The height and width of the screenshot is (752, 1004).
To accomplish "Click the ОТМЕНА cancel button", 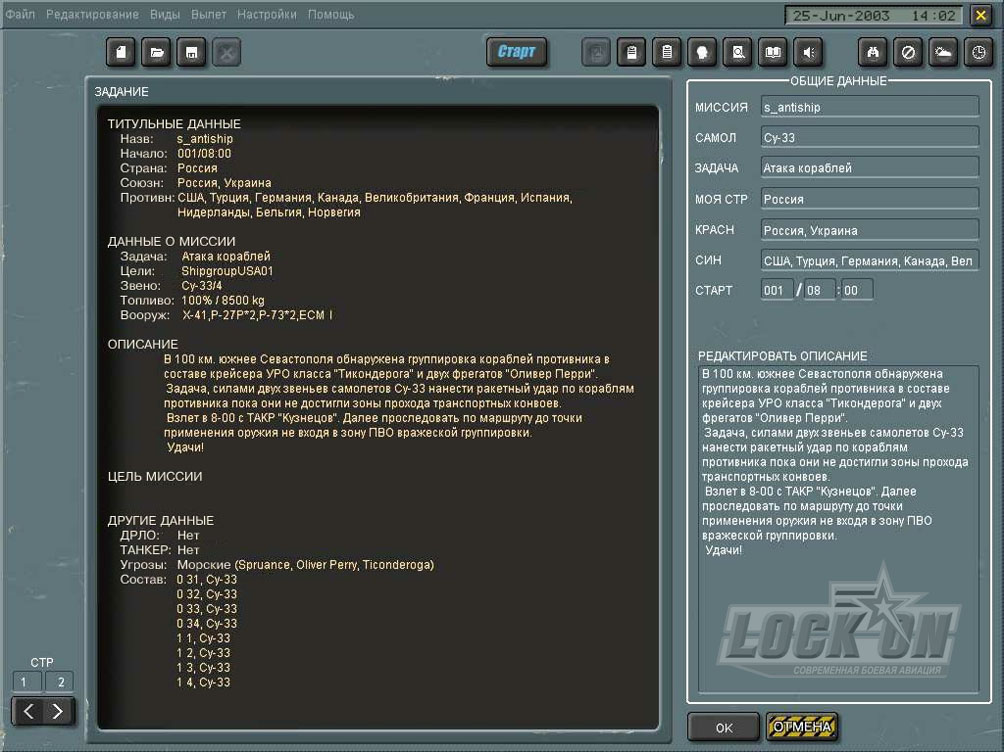I will coord(802,727).
